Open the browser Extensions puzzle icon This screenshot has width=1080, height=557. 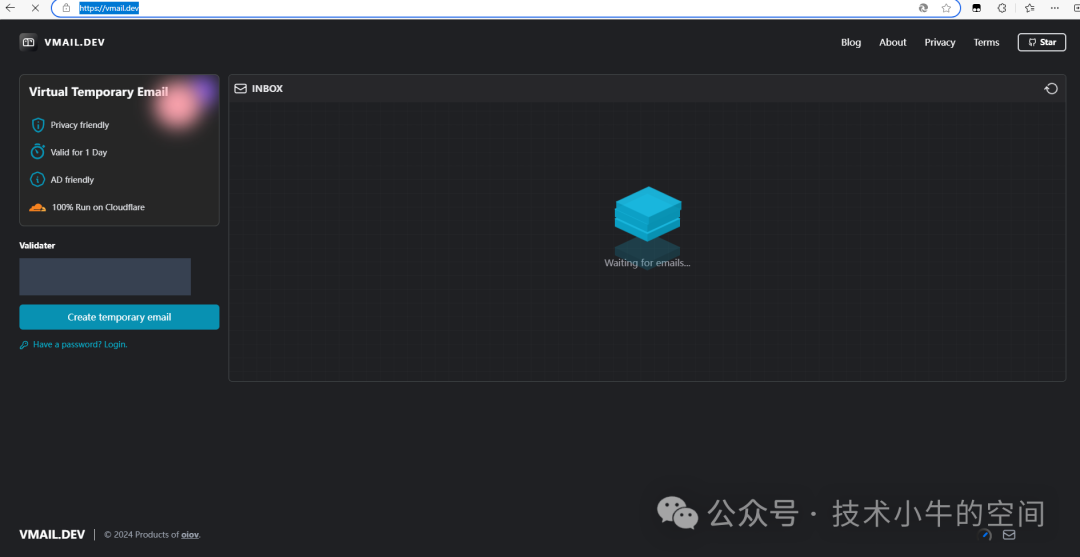click(1003, 8)
